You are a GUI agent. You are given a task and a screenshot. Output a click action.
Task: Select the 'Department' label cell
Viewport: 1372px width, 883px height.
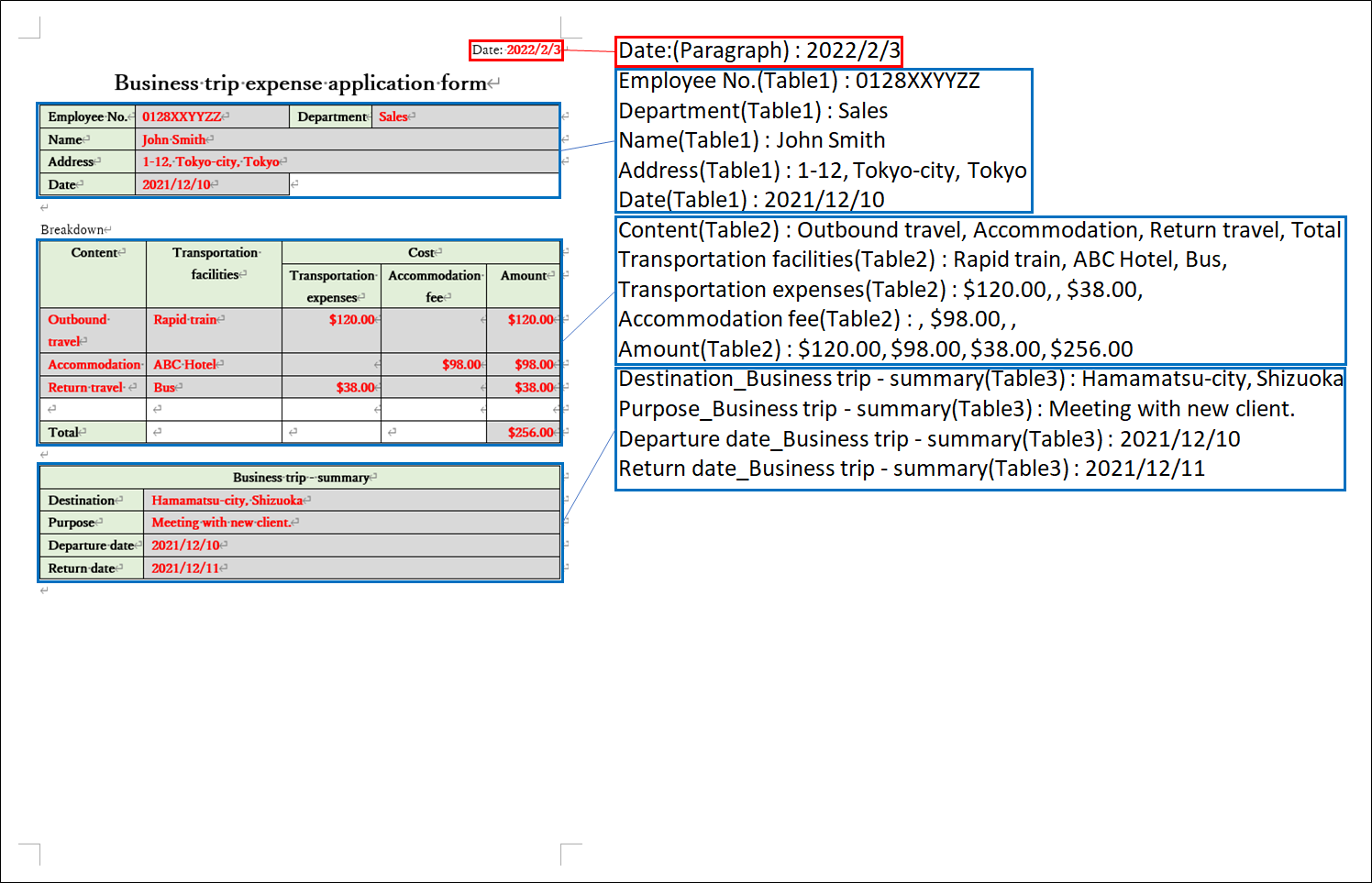click(330, 116)
